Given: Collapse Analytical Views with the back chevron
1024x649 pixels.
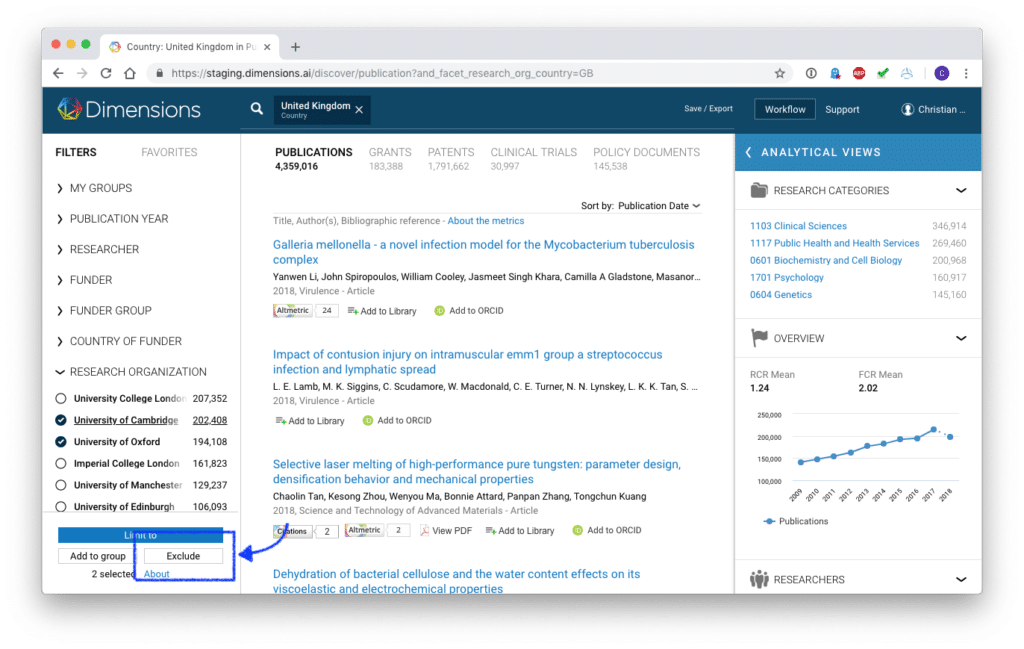Looking at the screenshot, I should [x=748, y=152].
